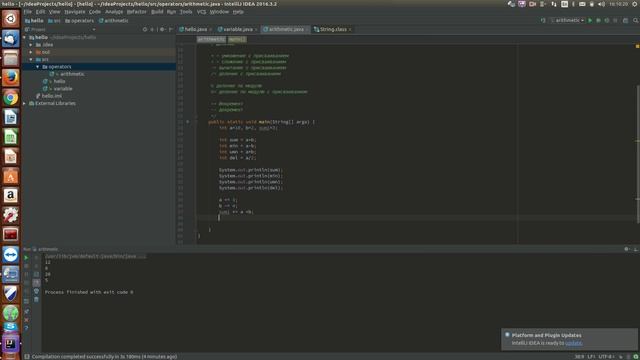The width and height of the screenshot is (640, 360).
Task: Expand the .idea folder
Action: coord(31,44)
